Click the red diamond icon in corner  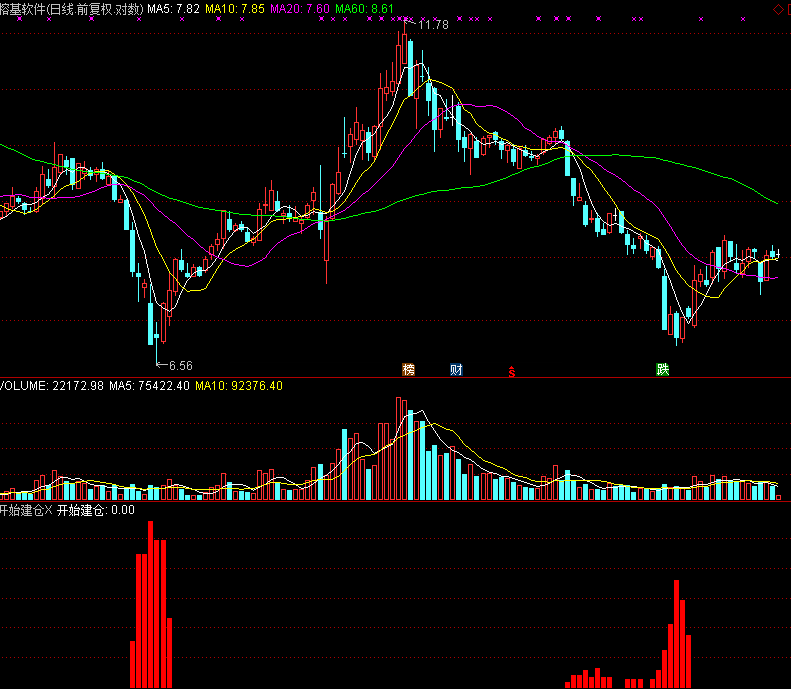point(778,10)
